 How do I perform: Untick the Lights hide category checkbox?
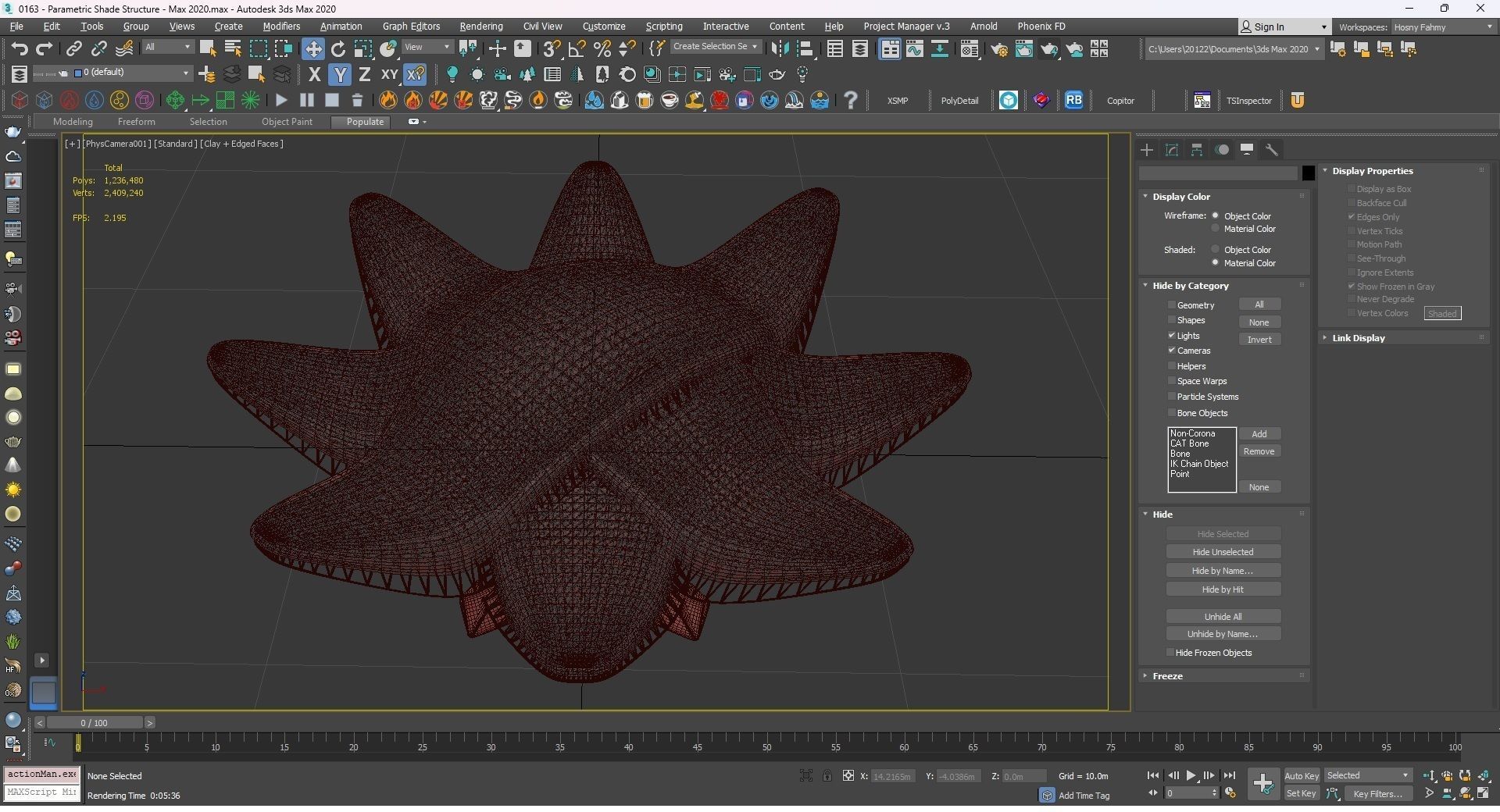pyautogui.click(x=1172, y=336)
